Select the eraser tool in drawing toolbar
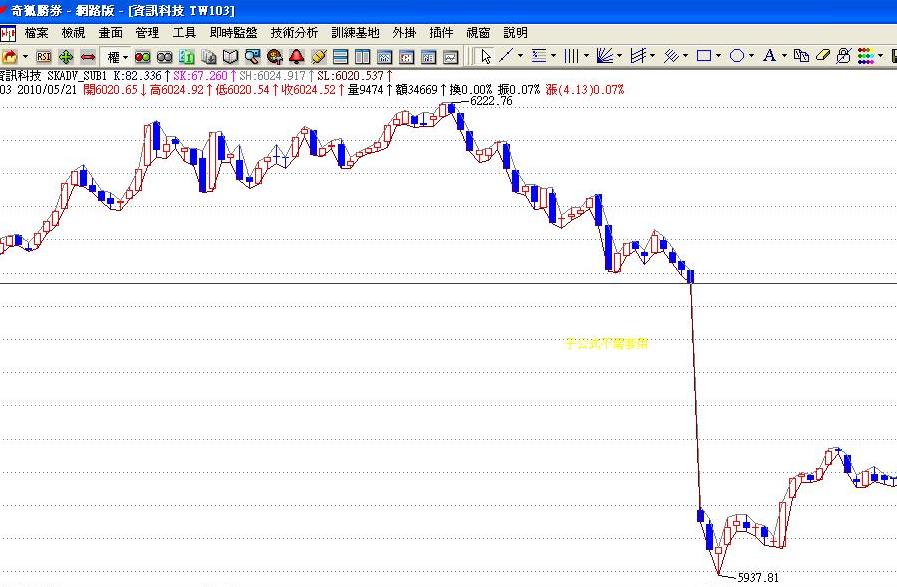Screen dimensions: 897x587 pos(823,56)
